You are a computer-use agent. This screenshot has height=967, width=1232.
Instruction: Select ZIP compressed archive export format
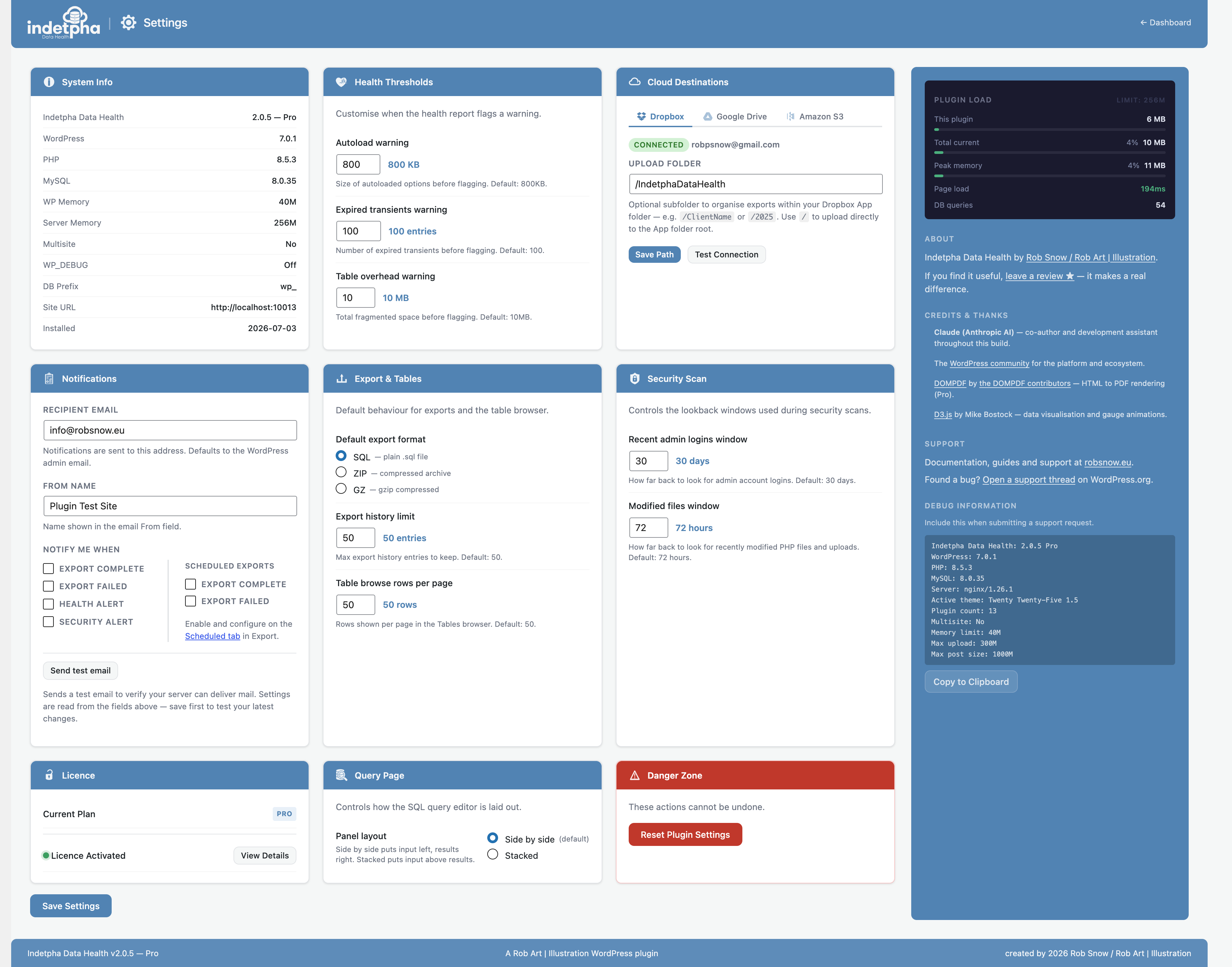pos(341,472)
